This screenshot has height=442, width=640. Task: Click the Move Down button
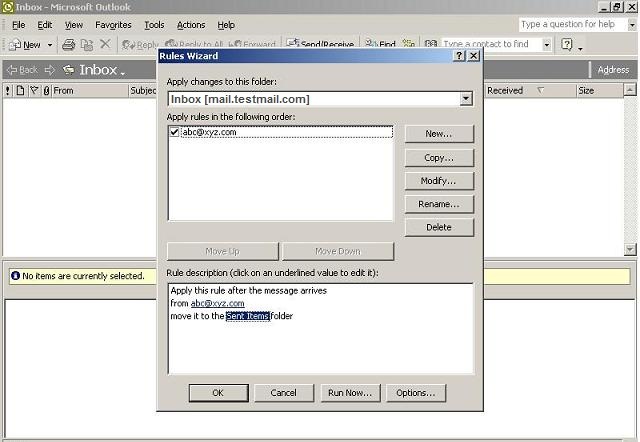[x=338, y=251]
